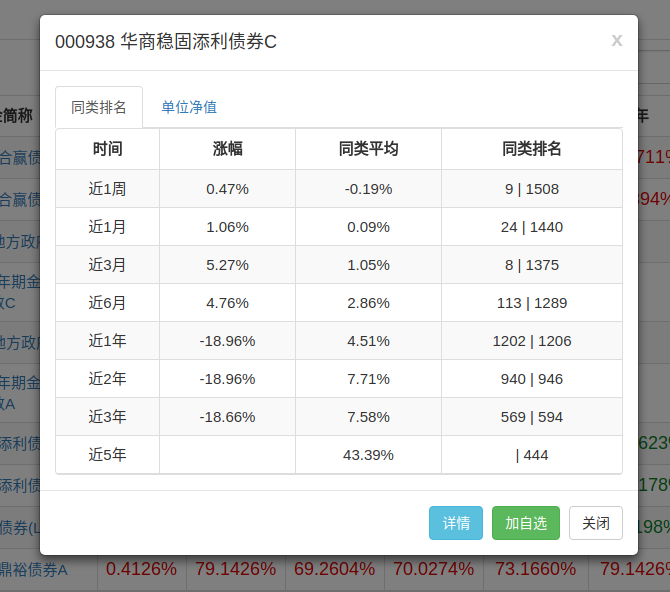This screenshot has width=670, height=592.
Task: Click the dialog title 000938 华商稳固添利债券C
Action: pyautogui.click(x=166, y=42)
